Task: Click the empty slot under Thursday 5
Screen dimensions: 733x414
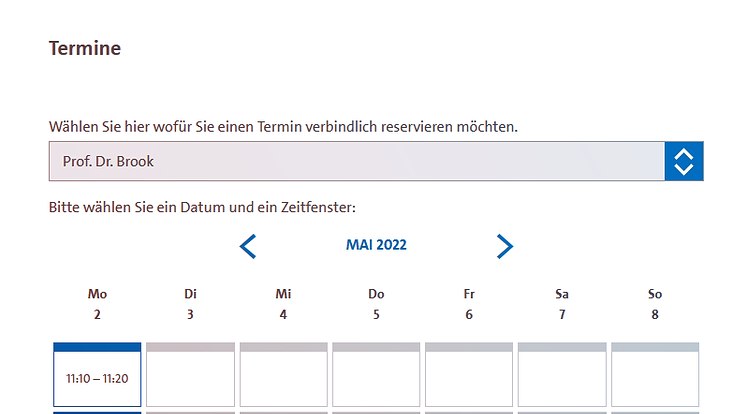Action: tap(376, 378)
